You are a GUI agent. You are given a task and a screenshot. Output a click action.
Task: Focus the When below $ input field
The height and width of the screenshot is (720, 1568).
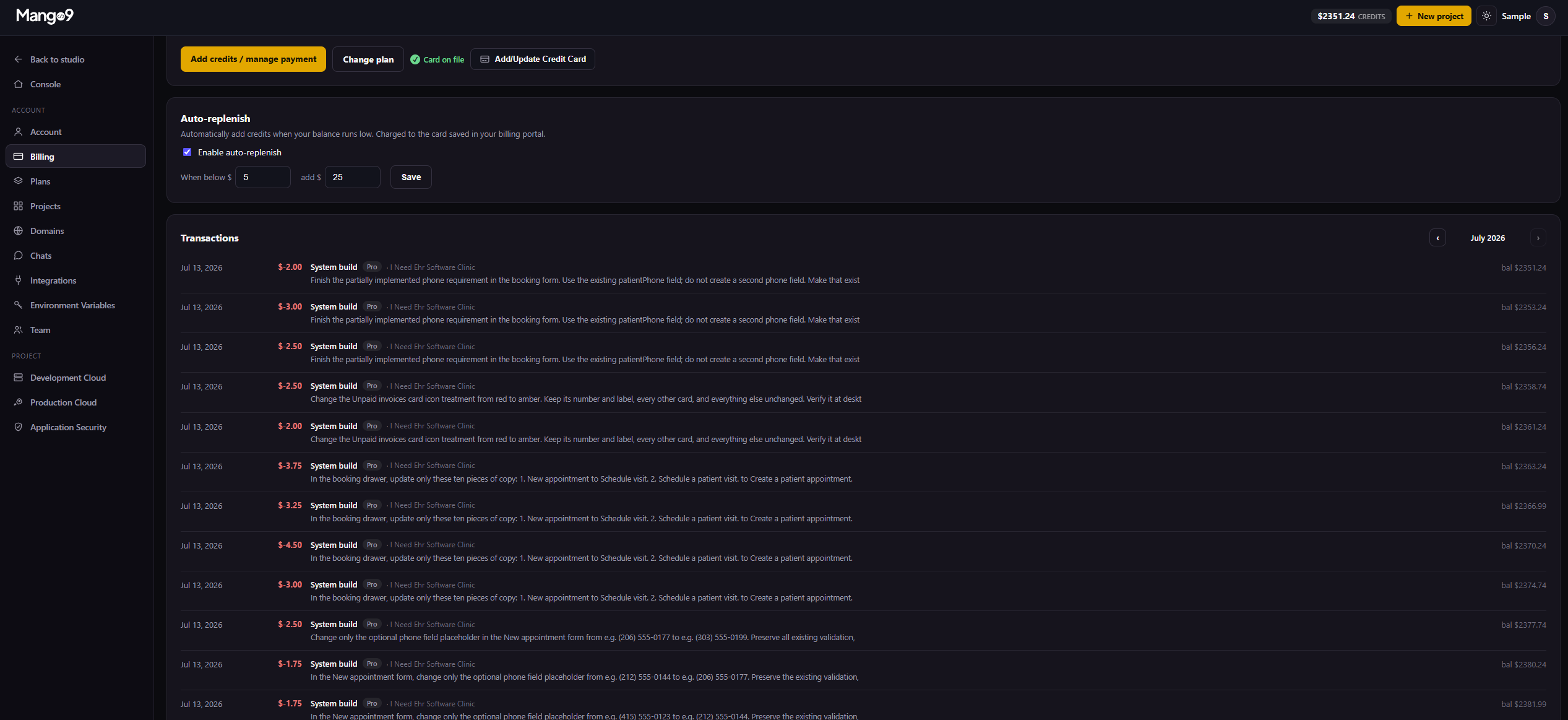(263, 177)
